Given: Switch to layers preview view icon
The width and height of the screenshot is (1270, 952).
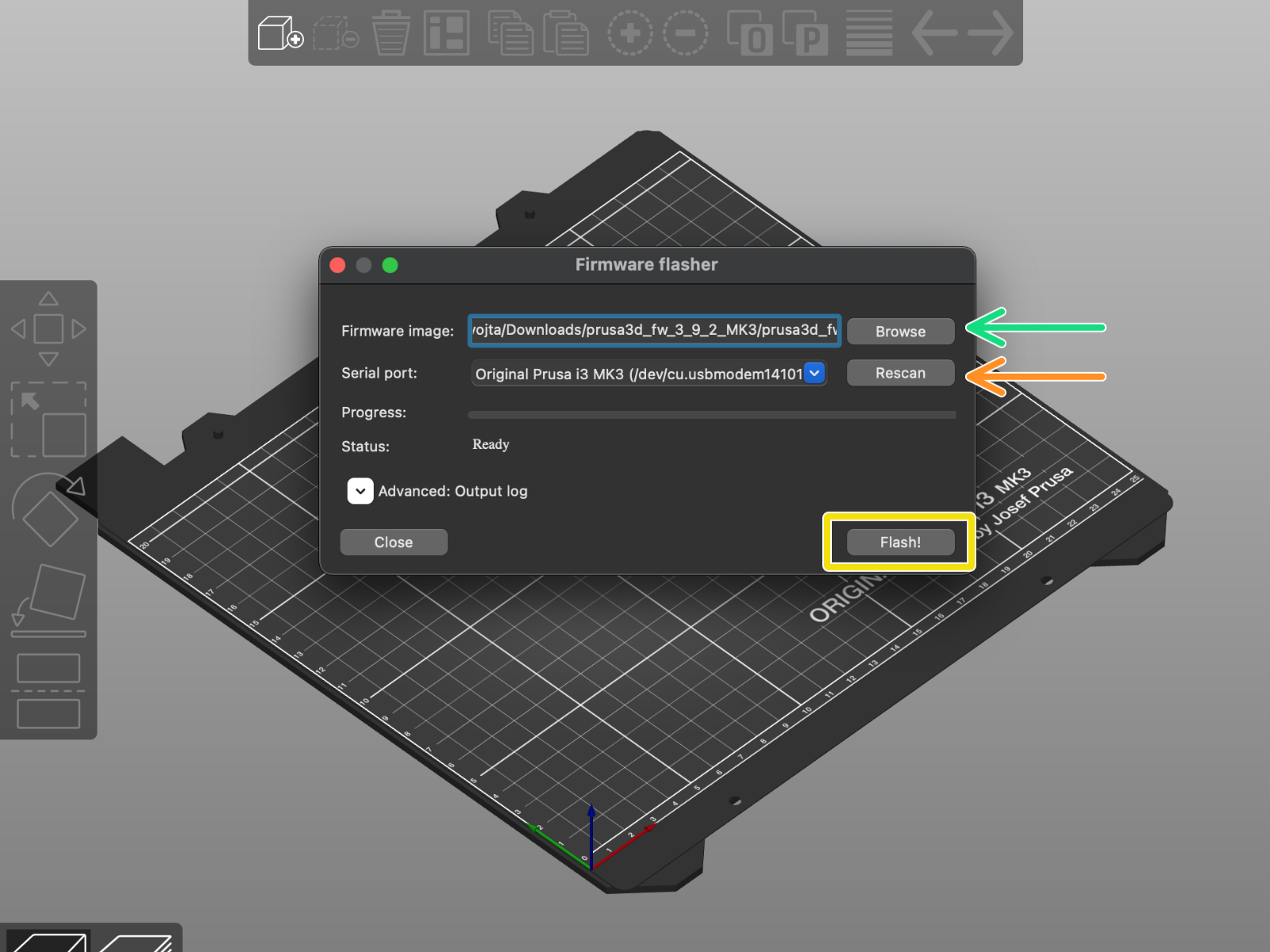Looking at the screenshot, I should pos(137,942).
